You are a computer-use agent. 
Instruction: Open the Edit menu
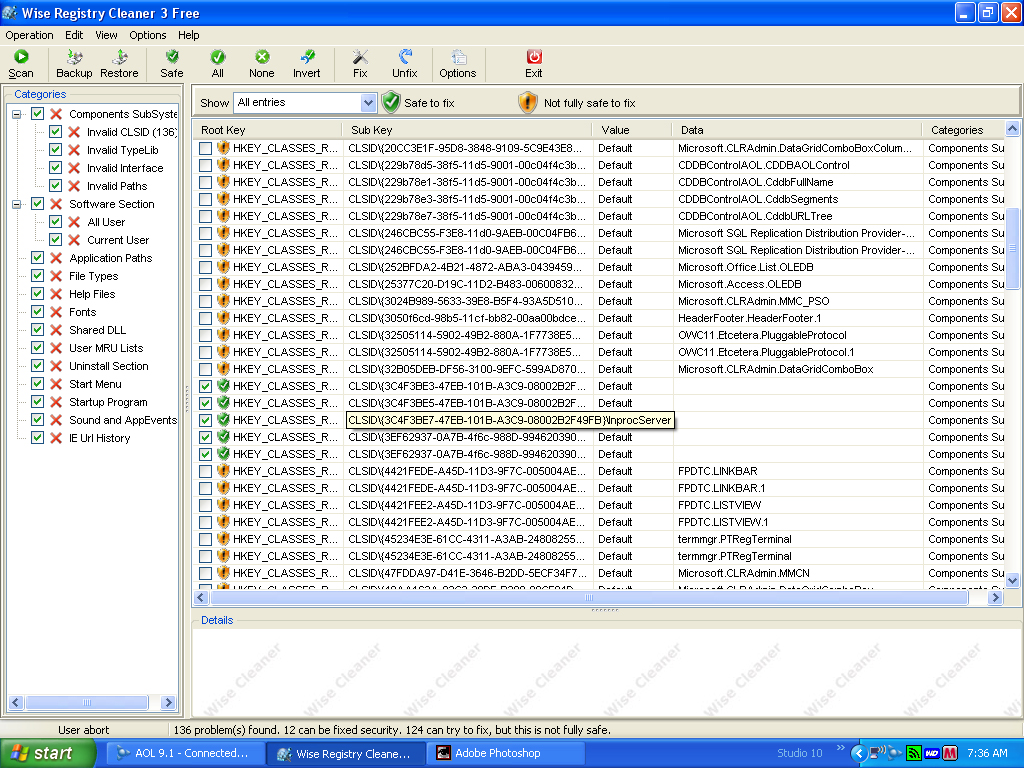[74, 35]
